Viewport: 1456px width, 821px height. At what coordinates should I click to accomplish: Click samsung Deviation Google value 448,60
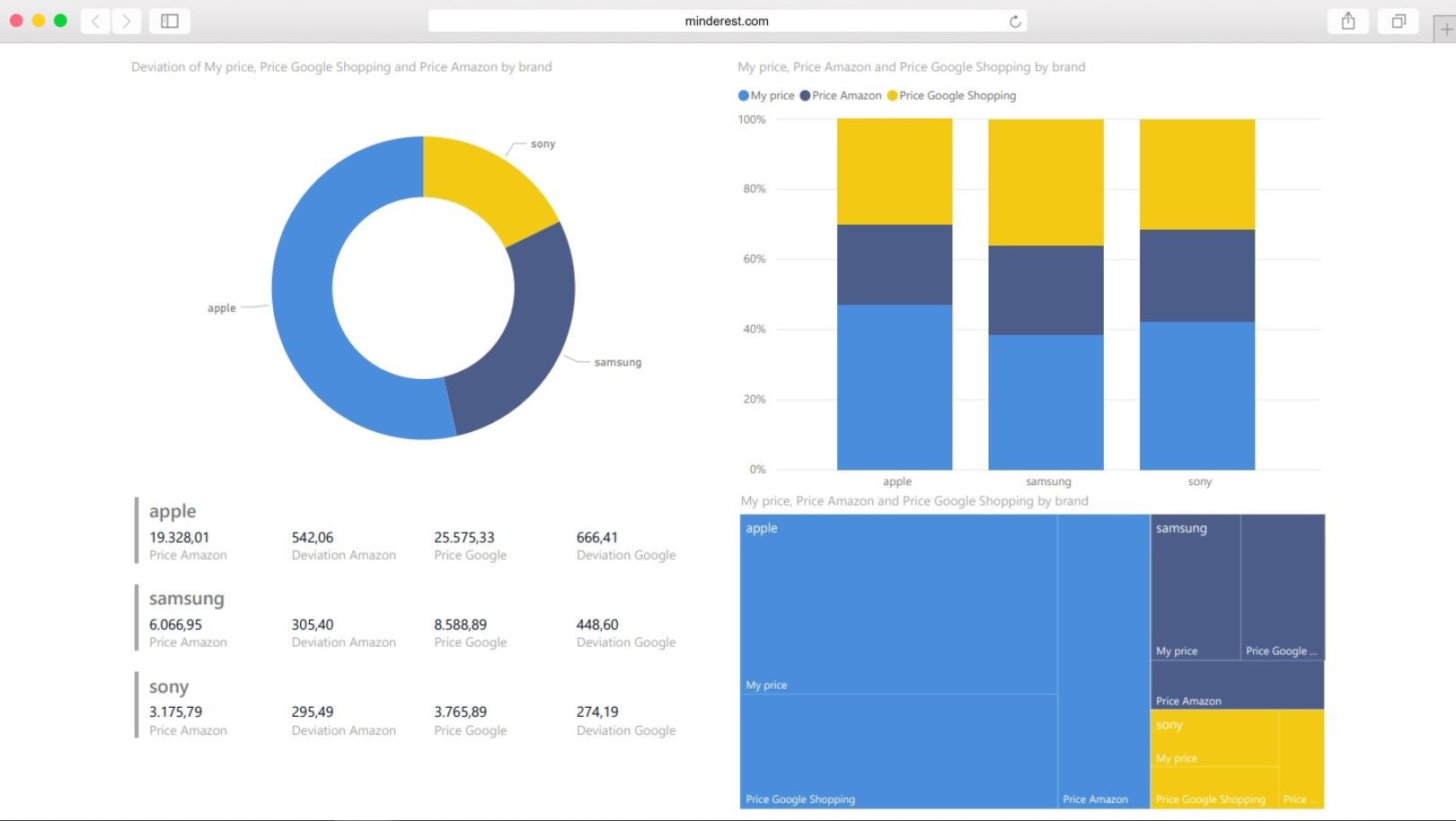coord(597,624)
